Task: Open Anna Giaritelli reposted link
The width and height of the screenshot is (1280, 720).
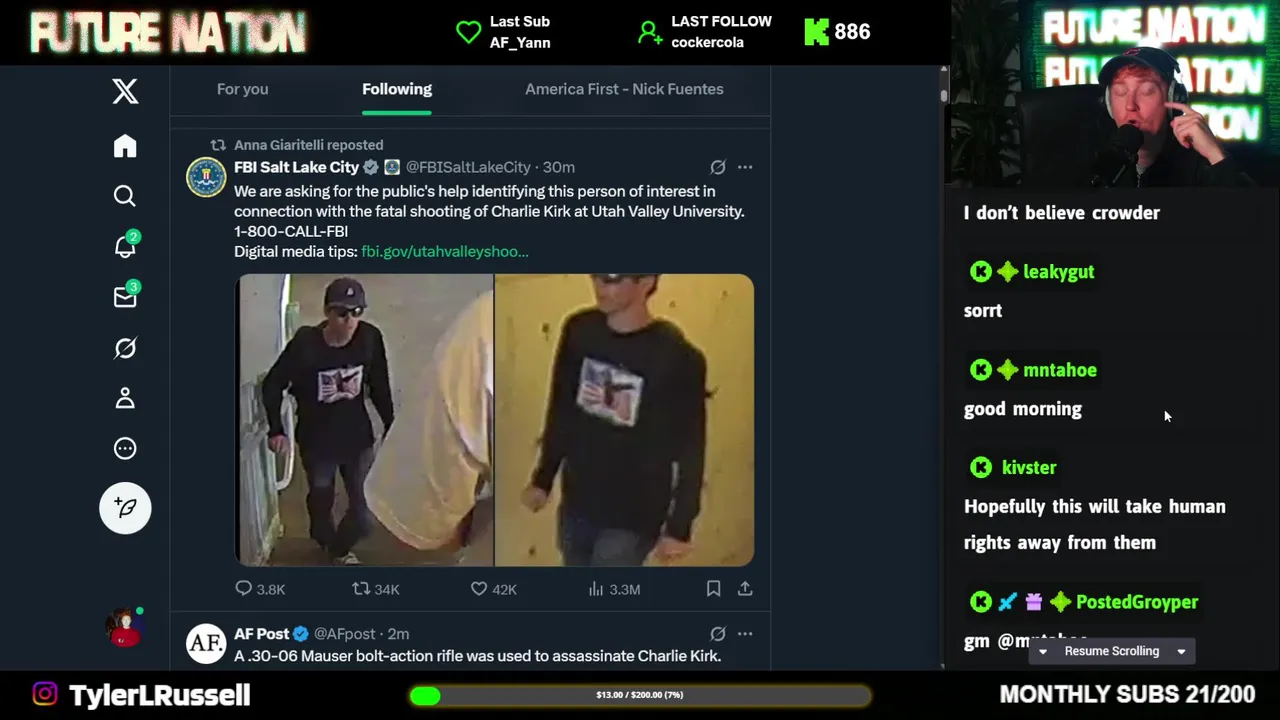Action: 308,145
